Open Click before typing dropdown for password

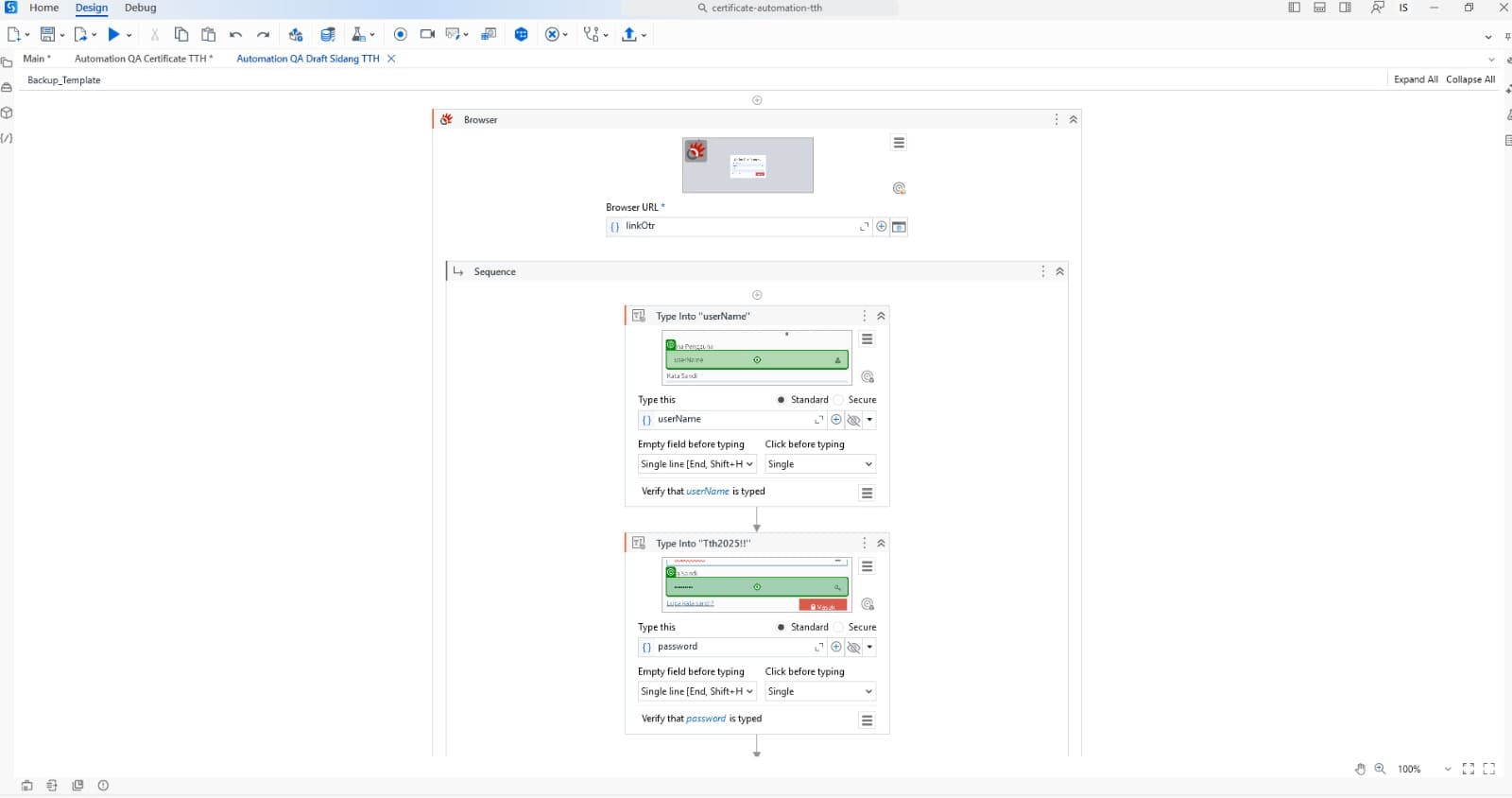tap(820, 691)
